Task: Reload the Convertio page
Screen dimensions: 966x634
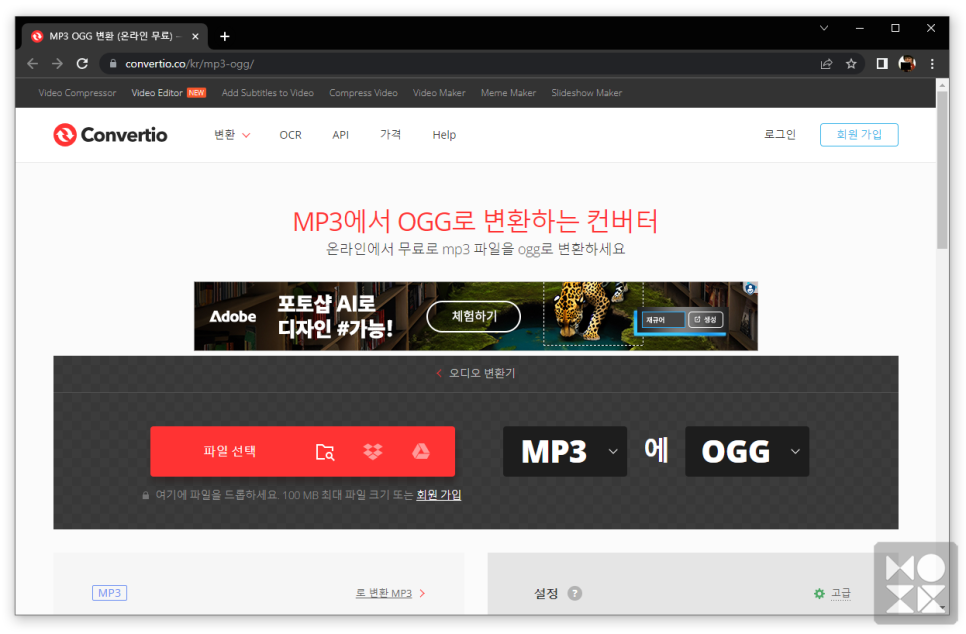Action: [x=82, y=63]
